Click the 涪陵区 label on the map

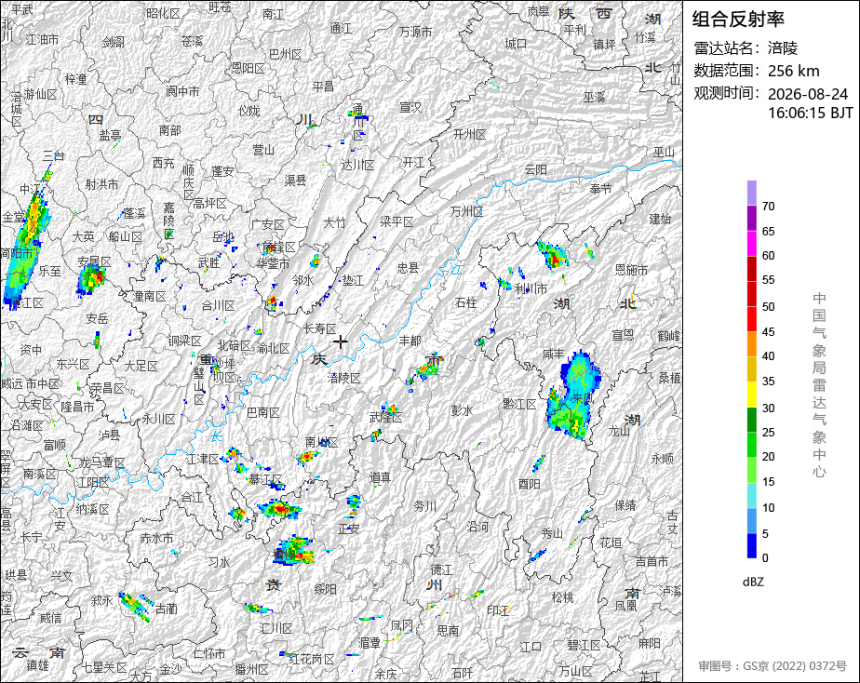click(x=344, y=378)
